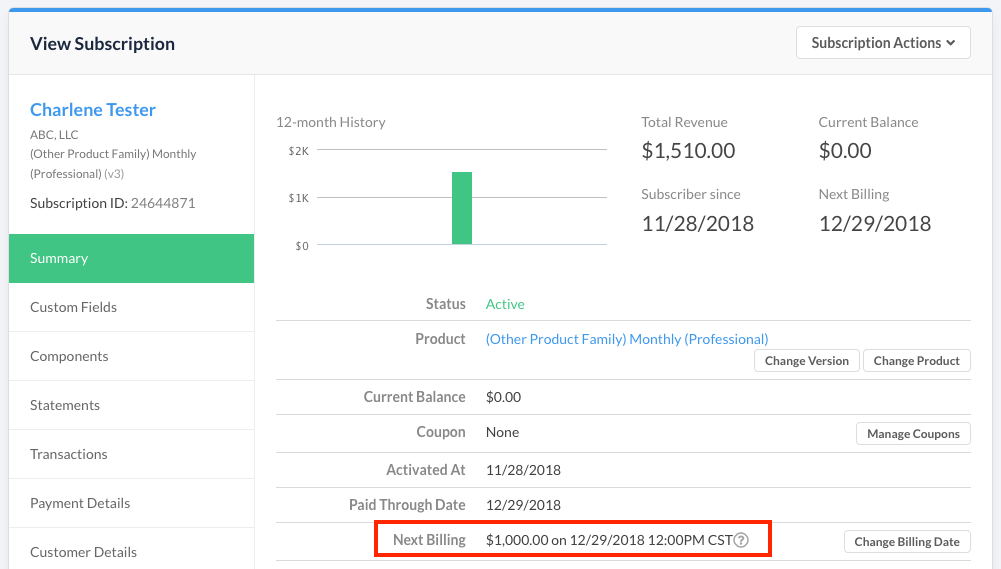Image resolution: width=1001 pixels, height=569 pixels.
Task: Open the Subscription Actions dropdown
Action: pos(883,43)
